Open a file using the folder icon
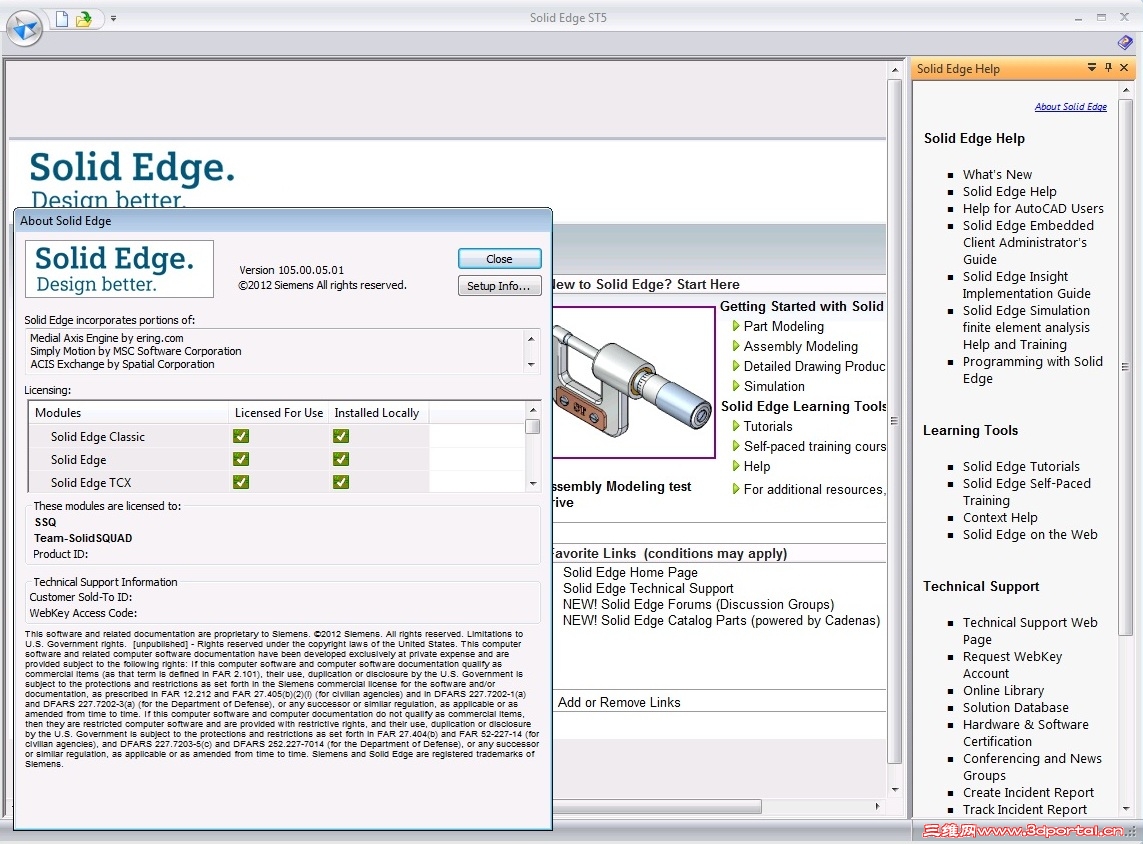1143x844 pixels. (84, 18)
